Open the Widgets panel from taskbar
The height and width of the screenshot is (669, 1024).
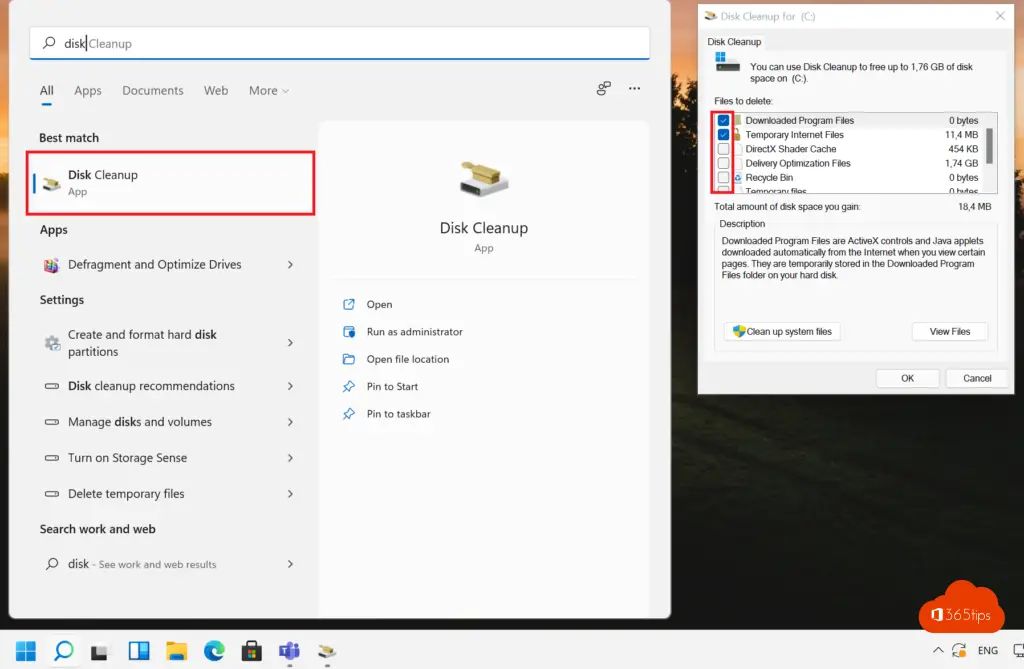click(138, 651)
